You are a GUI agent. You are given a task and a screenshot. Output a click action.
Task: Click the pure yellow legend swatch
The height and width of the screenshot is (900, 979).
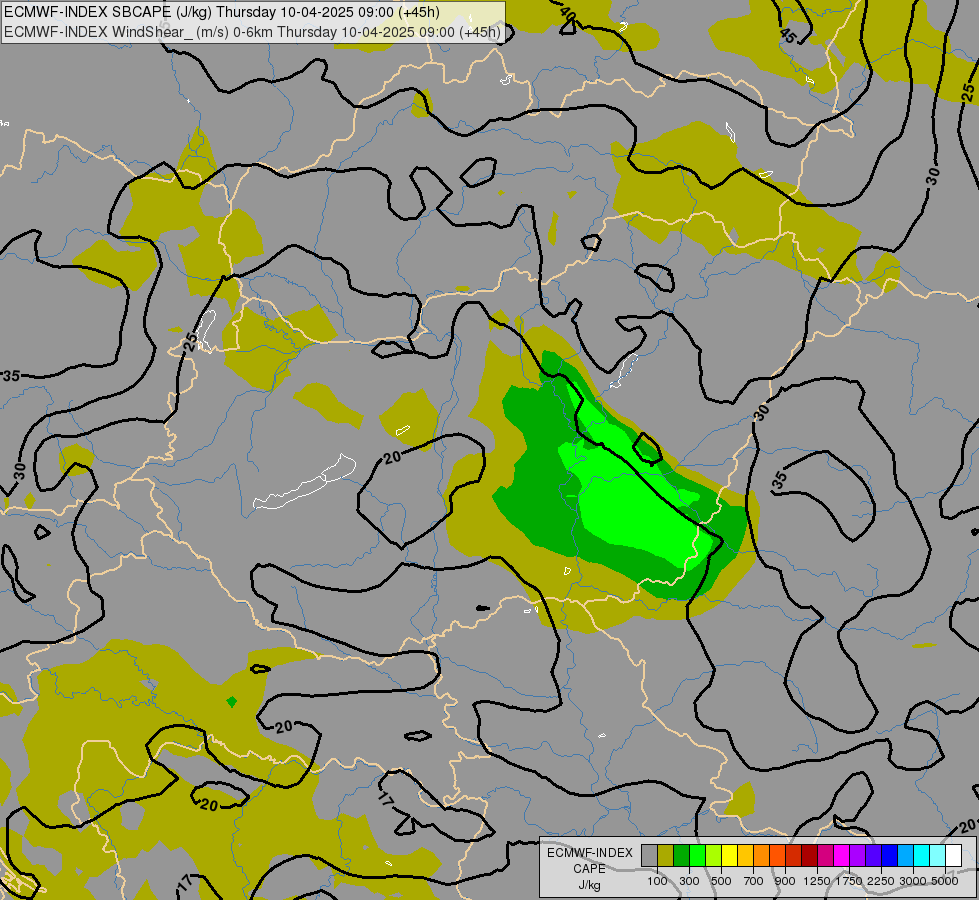729,856
